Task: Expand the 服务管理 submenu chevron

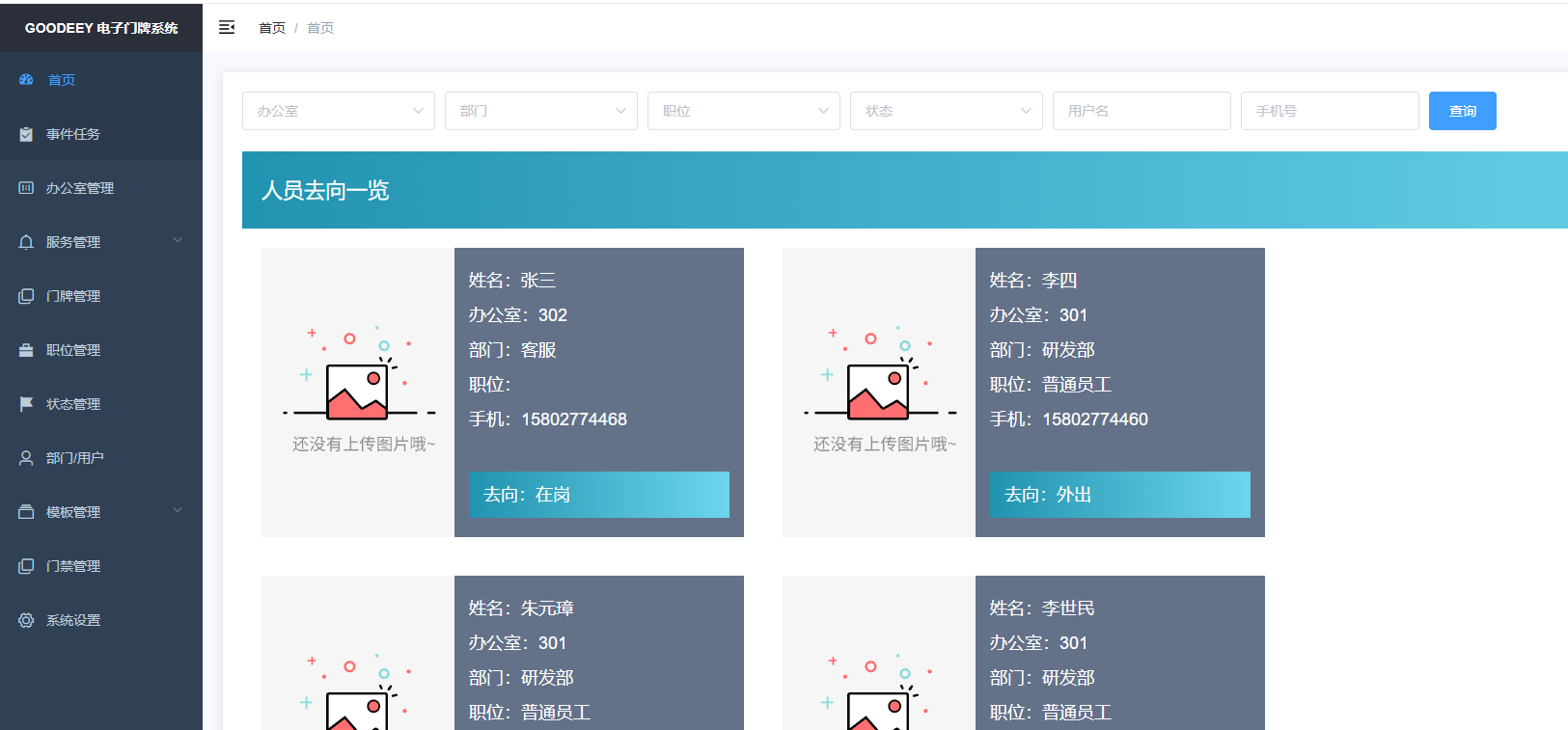Action: coord(178,240)
